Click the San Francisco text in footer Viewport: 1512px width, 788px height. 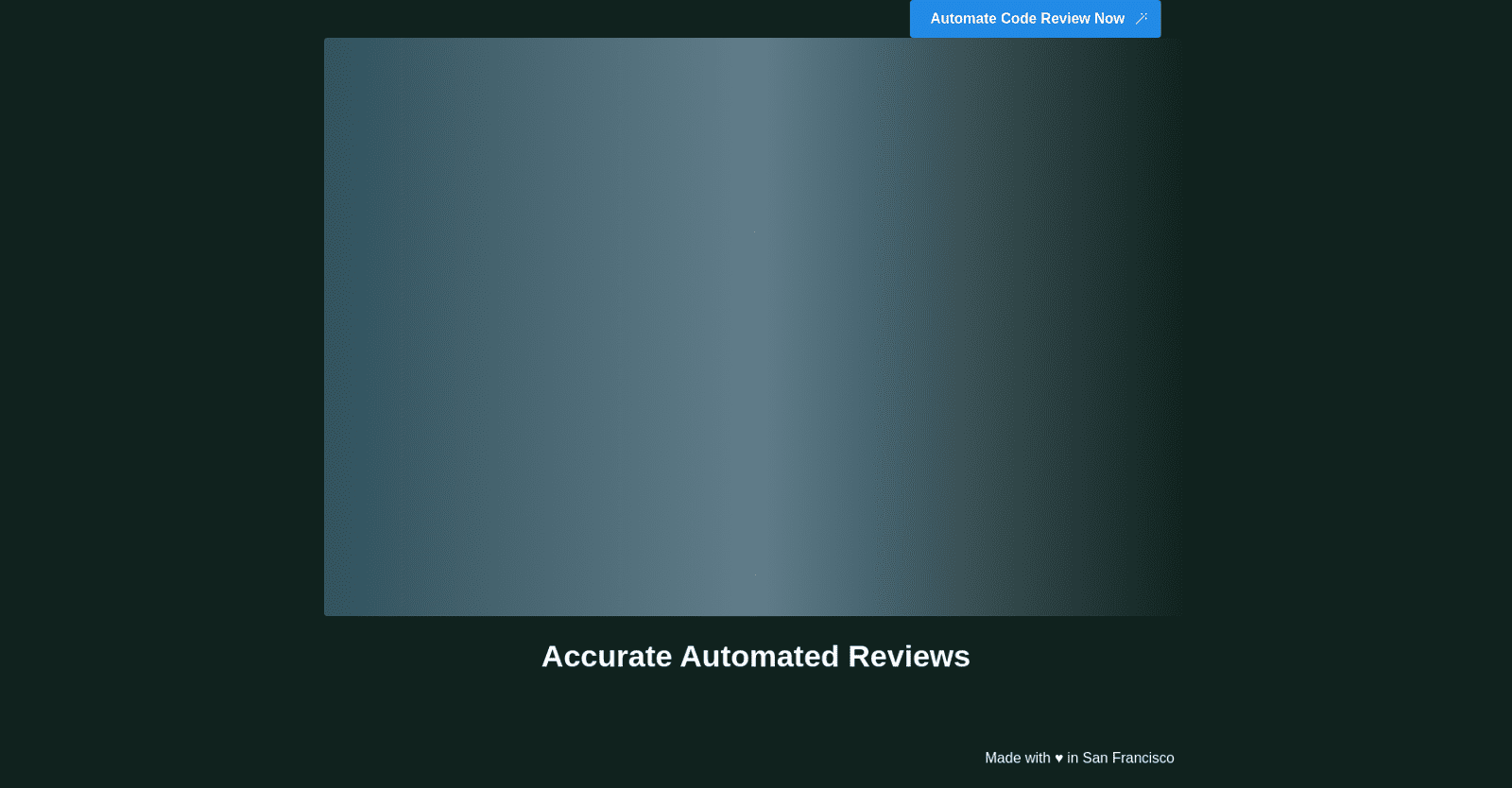point(1128,758)
